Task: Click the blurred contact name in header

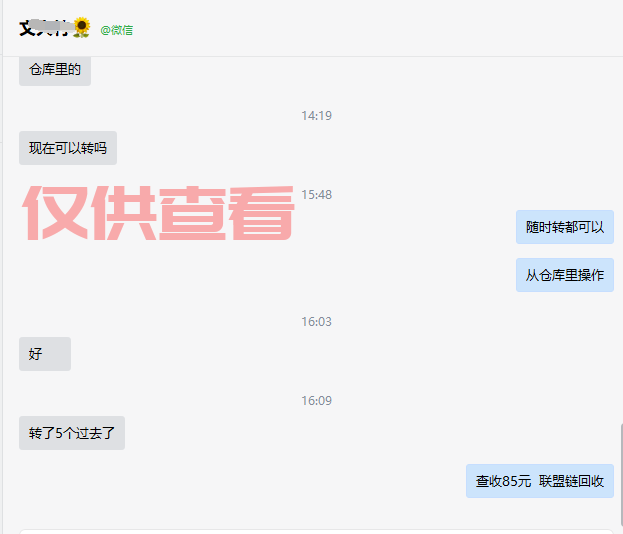Action: point(46,28)
